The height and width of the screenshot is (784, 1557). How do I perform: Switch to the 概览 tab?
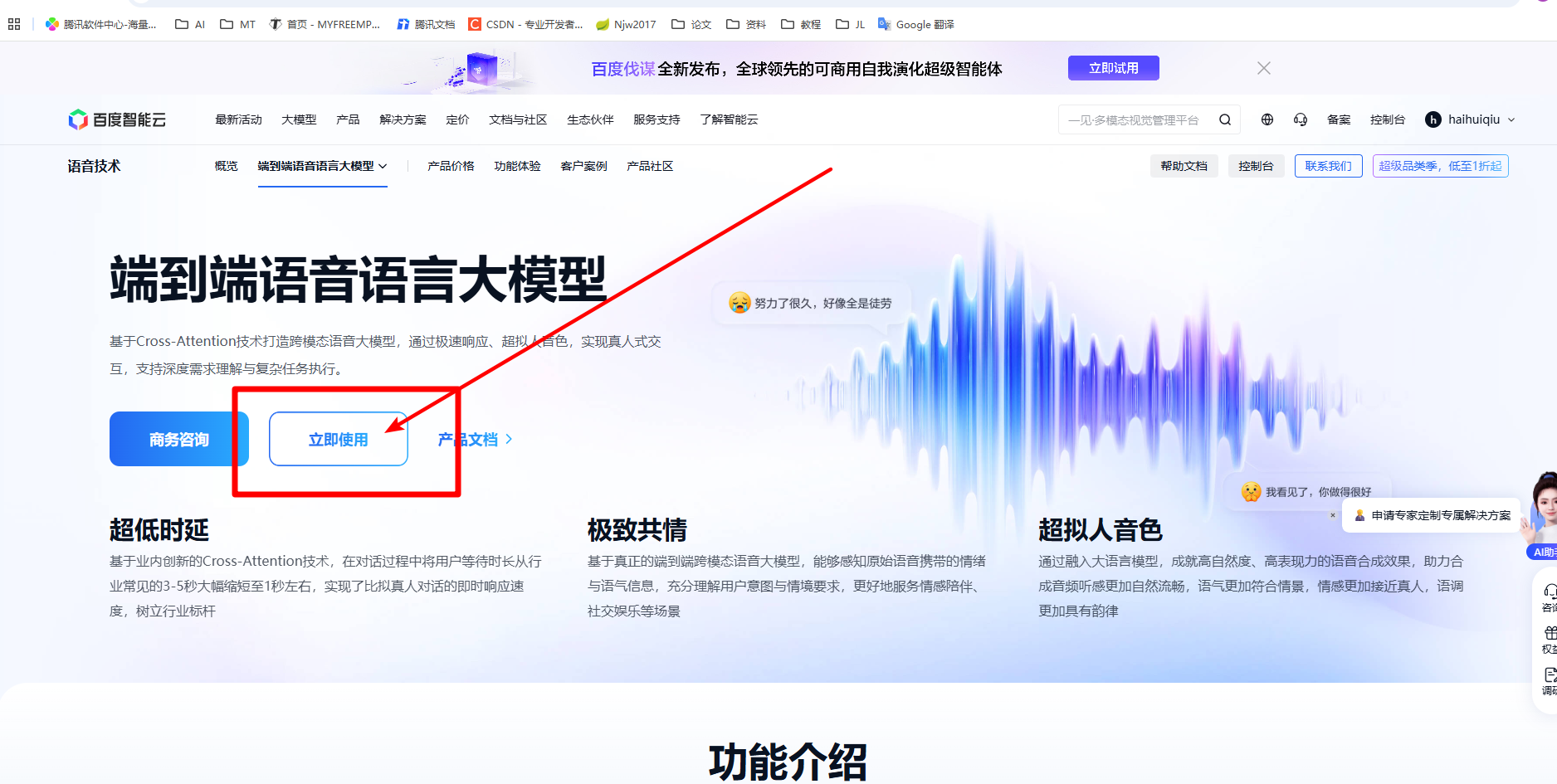point(226,166)
